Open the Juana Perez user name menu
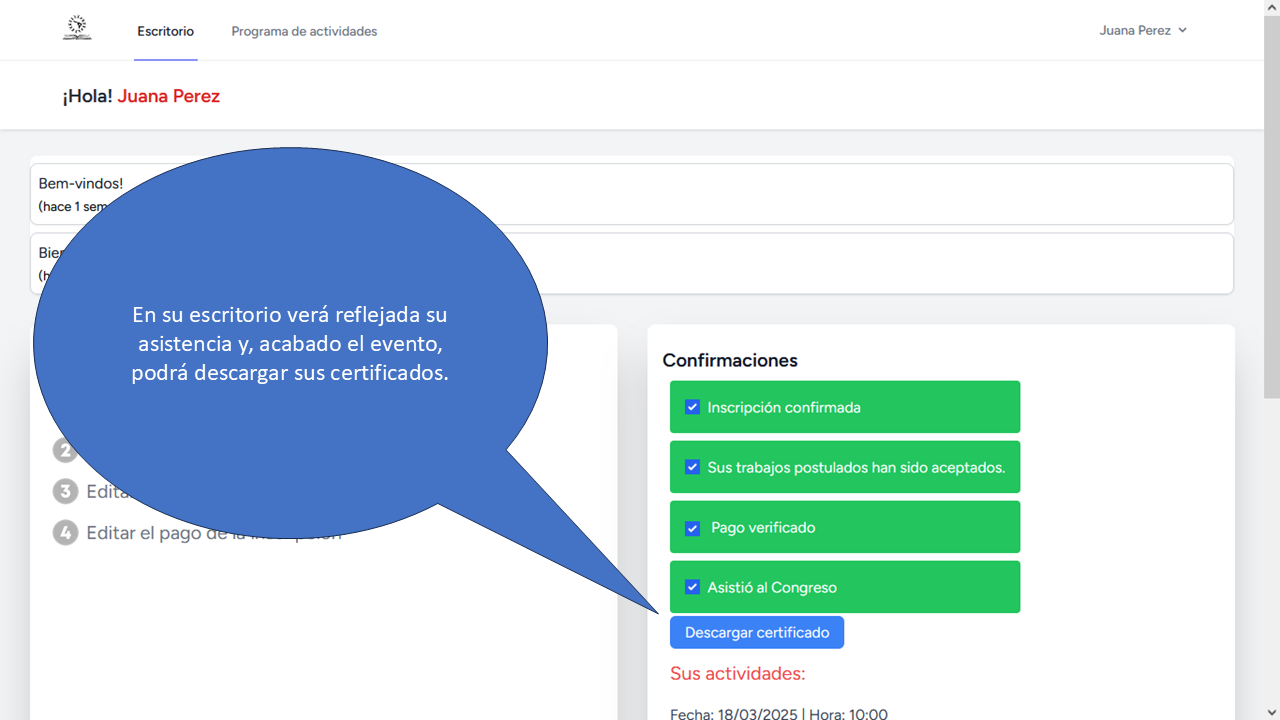Screen dimensions: 1280x720 coord(1134,31)
